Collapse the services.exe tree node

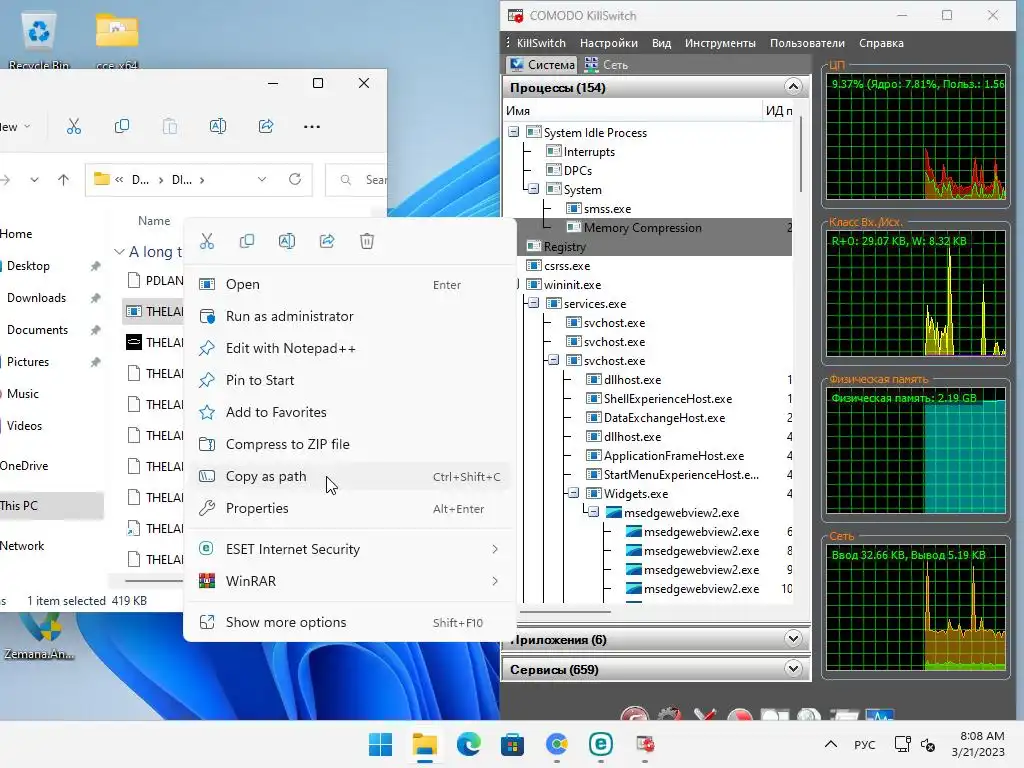[534, 303]
